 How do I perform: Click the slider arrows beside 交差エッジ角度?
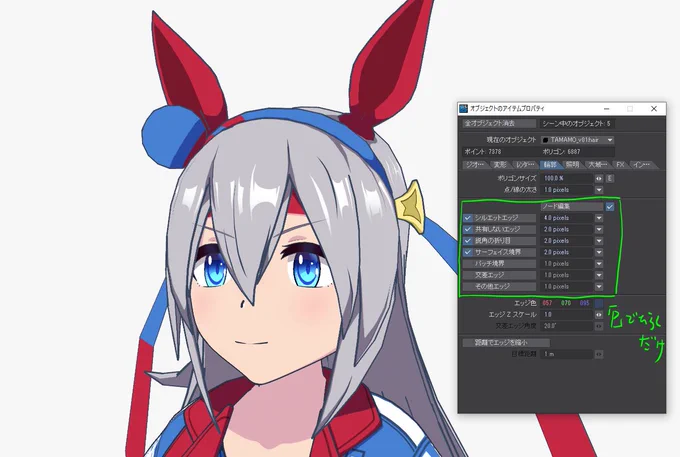pyautogui.click(x=599, y=326)
